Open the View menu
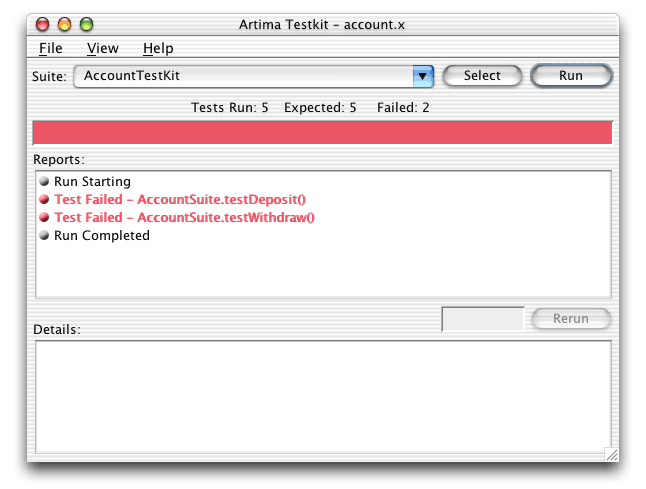Screen dimensions: 646x489 tap(103, 49)
